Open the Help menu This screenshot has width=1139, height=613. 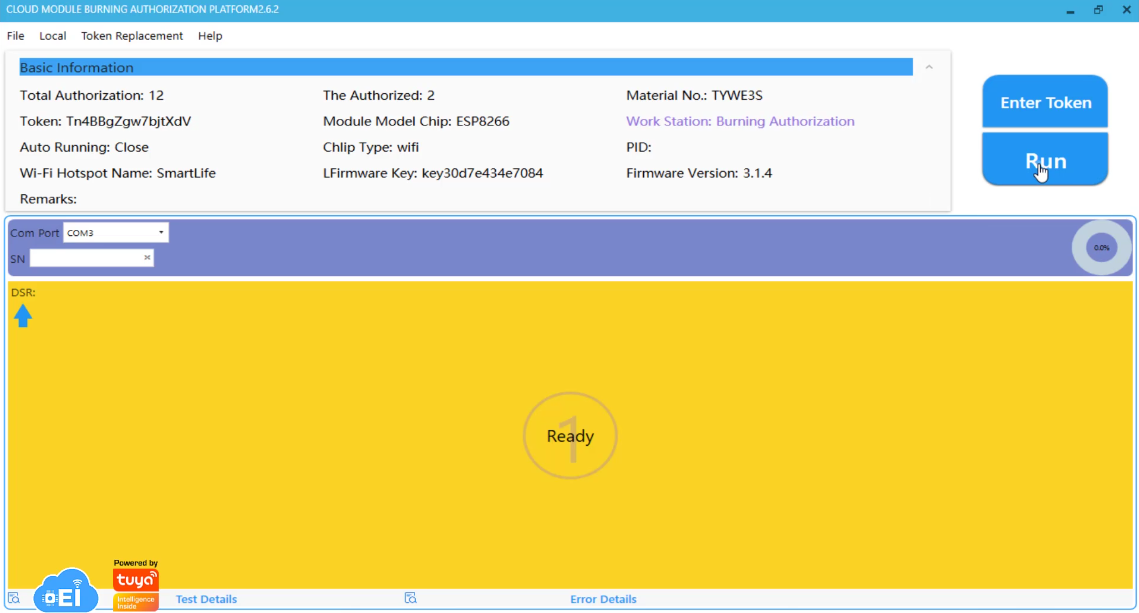click(210, 36)
